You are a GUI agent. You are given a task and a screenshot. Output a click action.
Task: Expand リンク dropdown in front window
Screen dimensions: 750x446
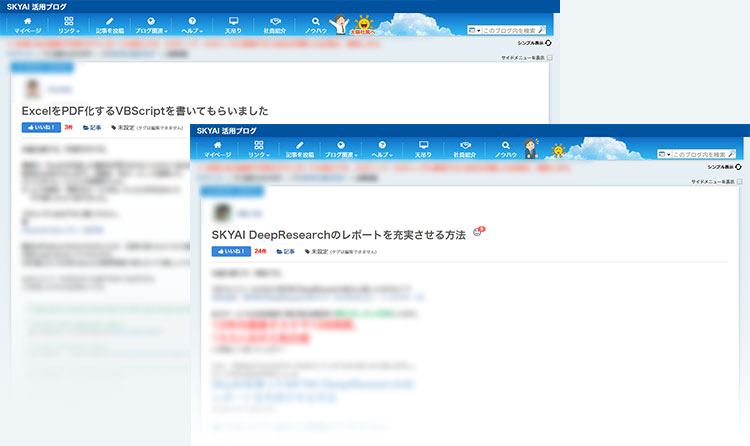(258, 150)
